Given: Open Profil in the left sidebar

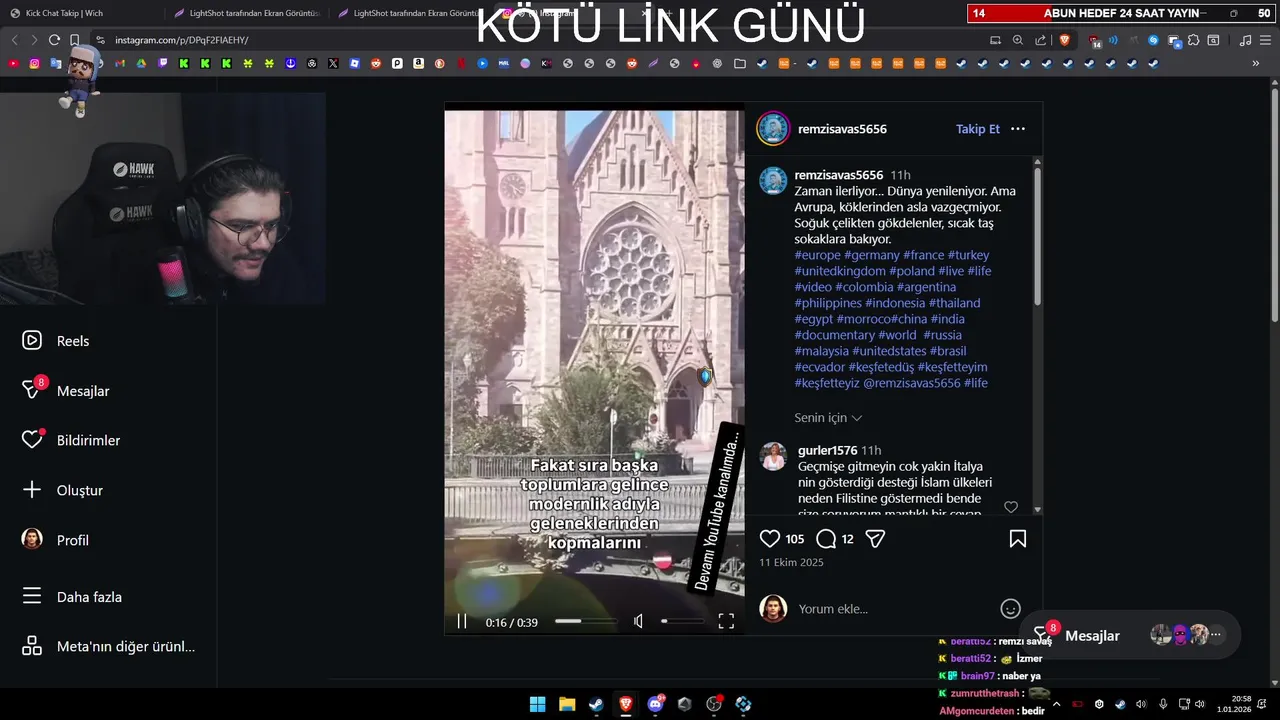Looking at the screenshot, I should click(x=56, y=540).
